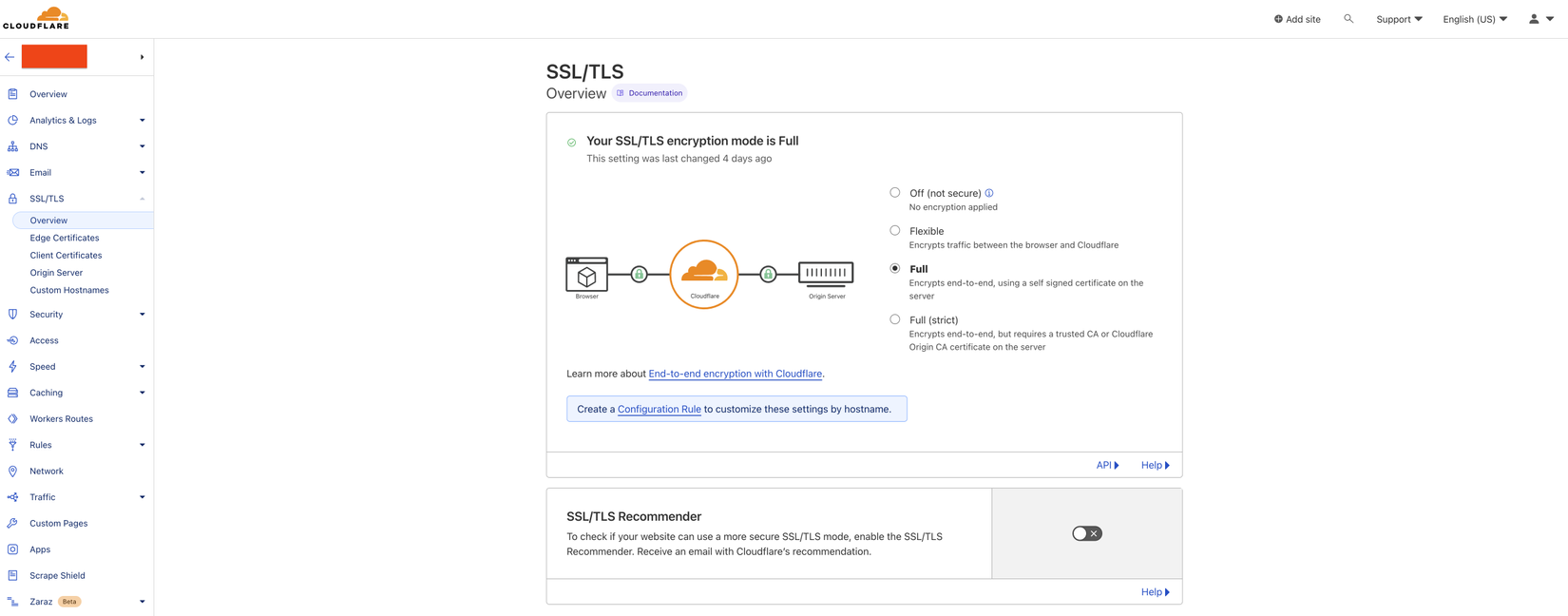Click the info icon beside Off (not secure)
The width and height of the screenshot is (1568, 616).
click(989, 193)
